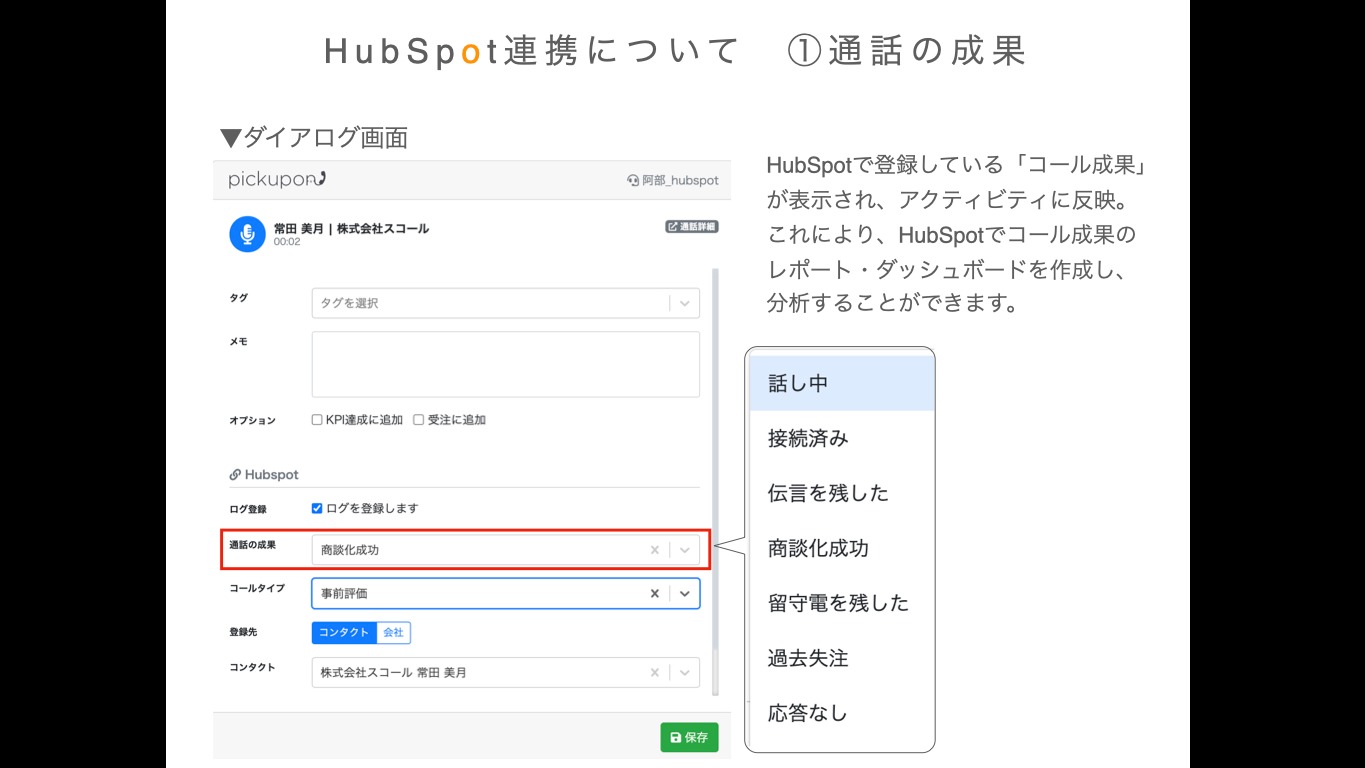
Task: Switch 登録先 to the 会社 tab
Action: [x=392, y=632]
